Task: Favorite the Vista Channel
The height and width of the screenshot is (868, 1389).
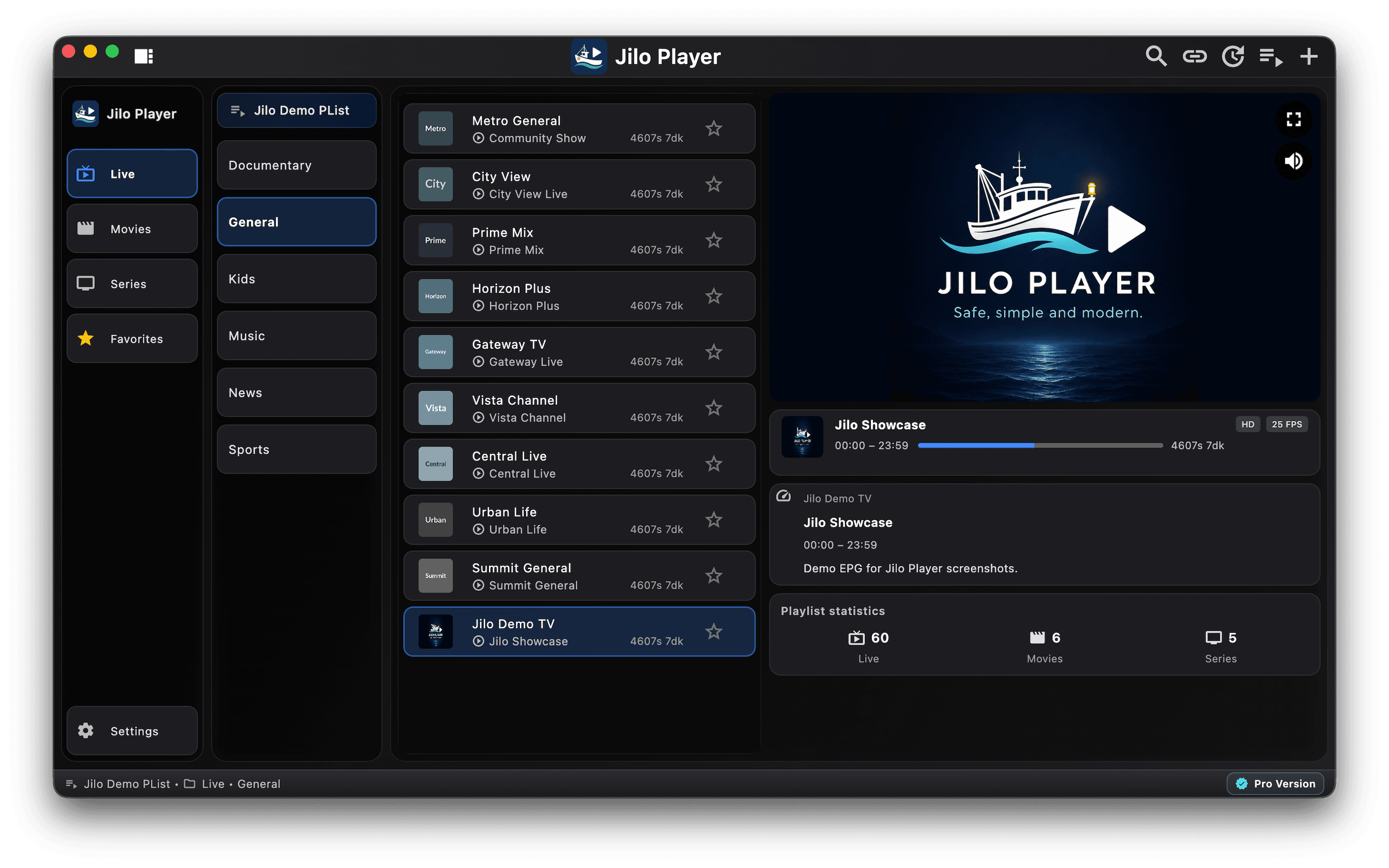Action: pyautogui.click(x=713, y=407)
